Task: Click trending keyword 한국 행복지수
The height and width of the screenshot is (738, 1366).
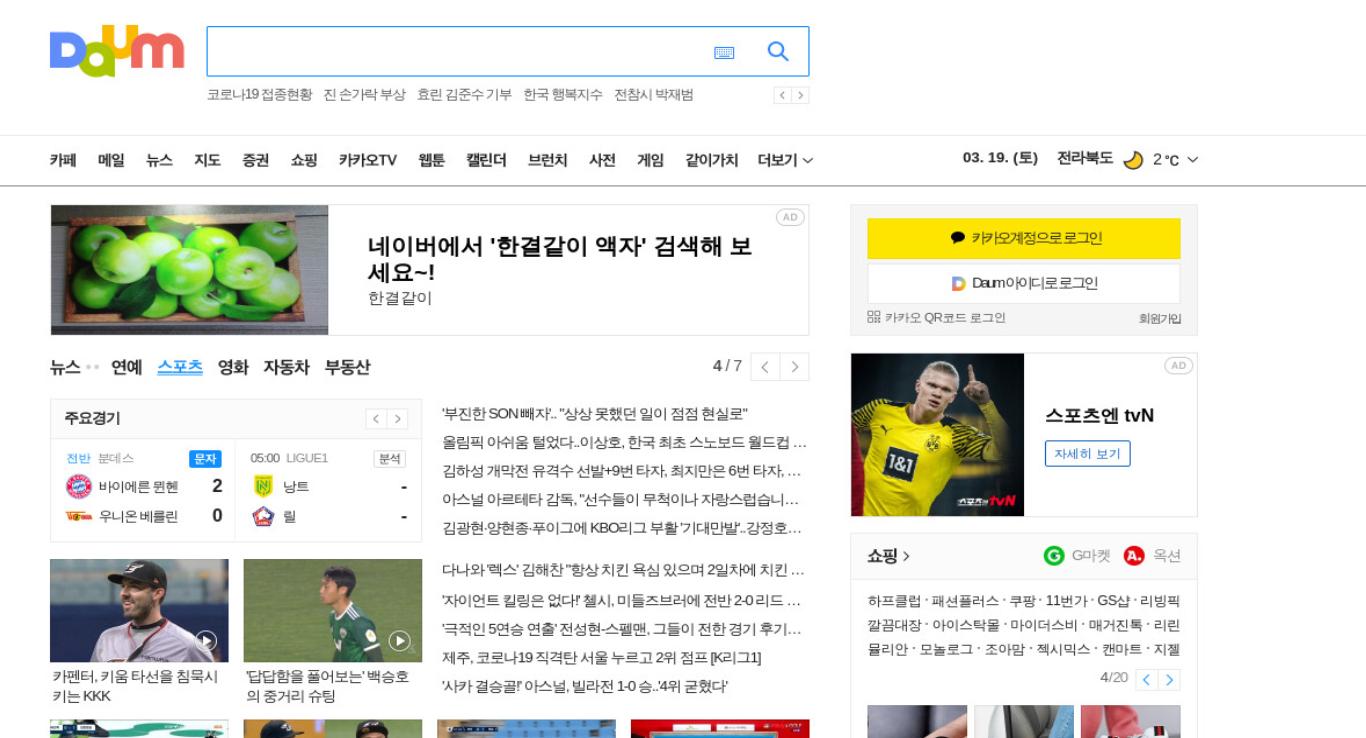Action: [x=563, y=95]
